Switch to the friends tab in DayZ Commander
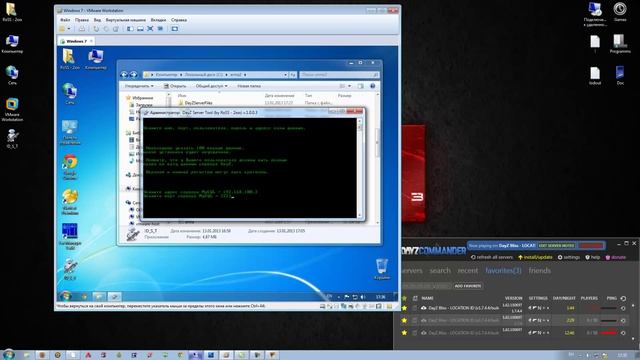640x360 pixels. [x=540, y=271]
